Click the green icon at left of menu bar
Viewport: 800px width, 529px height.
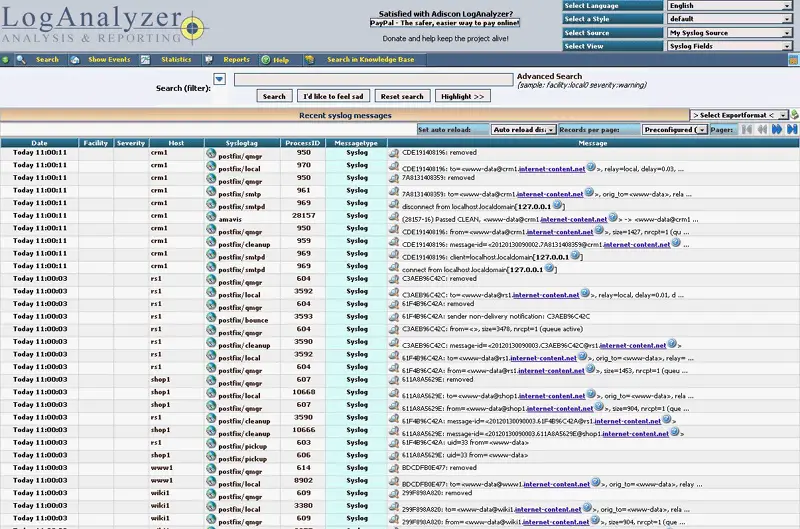click(5, 60)
